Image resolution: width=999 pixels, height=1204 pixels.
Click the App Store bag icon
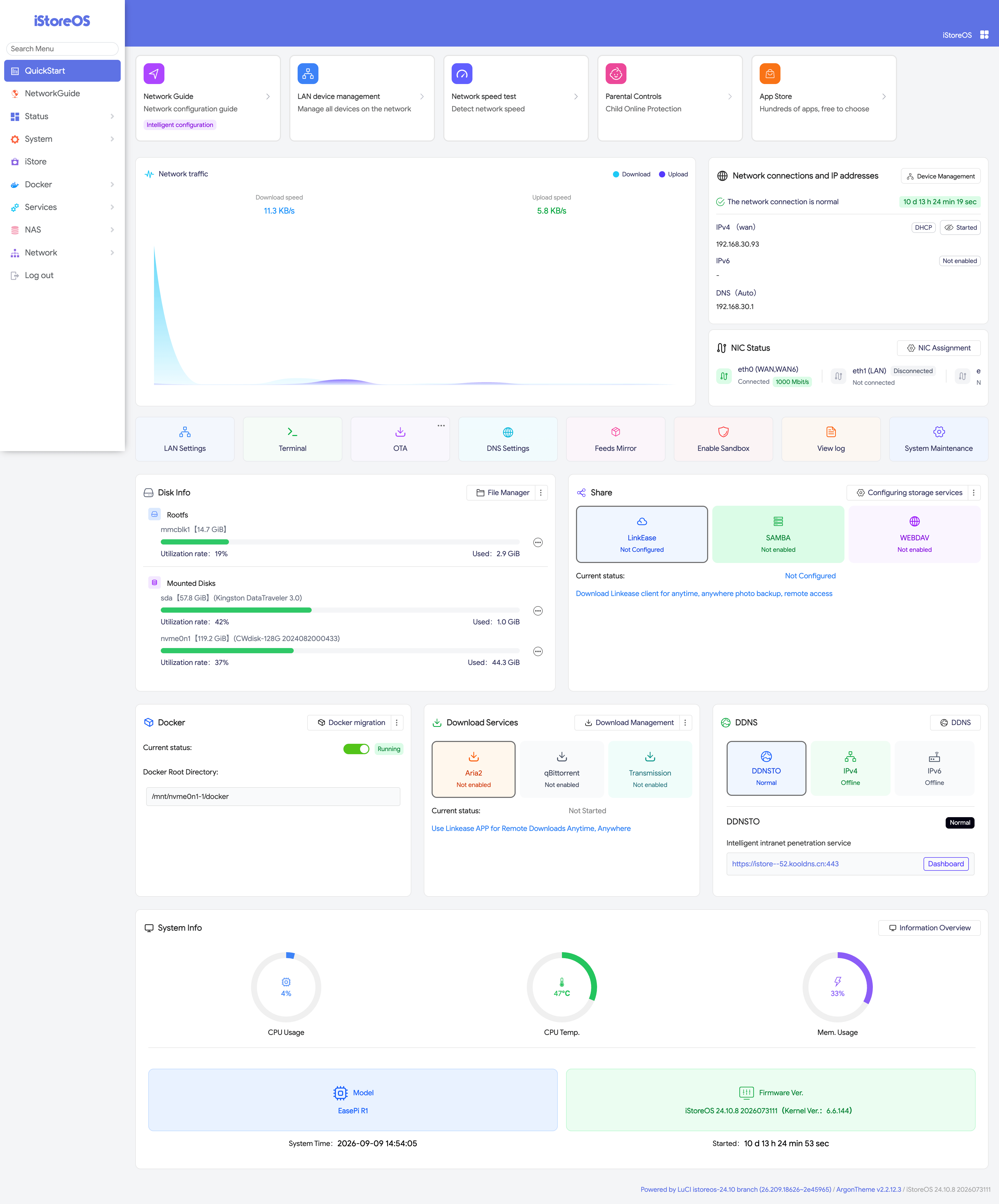point(770,73)
